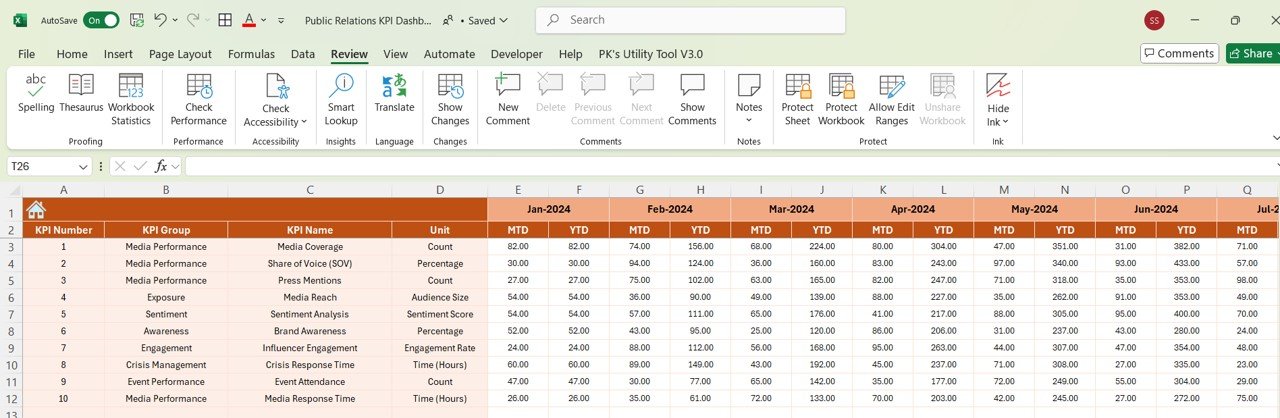The width and height of the screenshot is (1280, 418).
Task: Collapse the ribbon with the chevron
Action: tap(1275, 138)
